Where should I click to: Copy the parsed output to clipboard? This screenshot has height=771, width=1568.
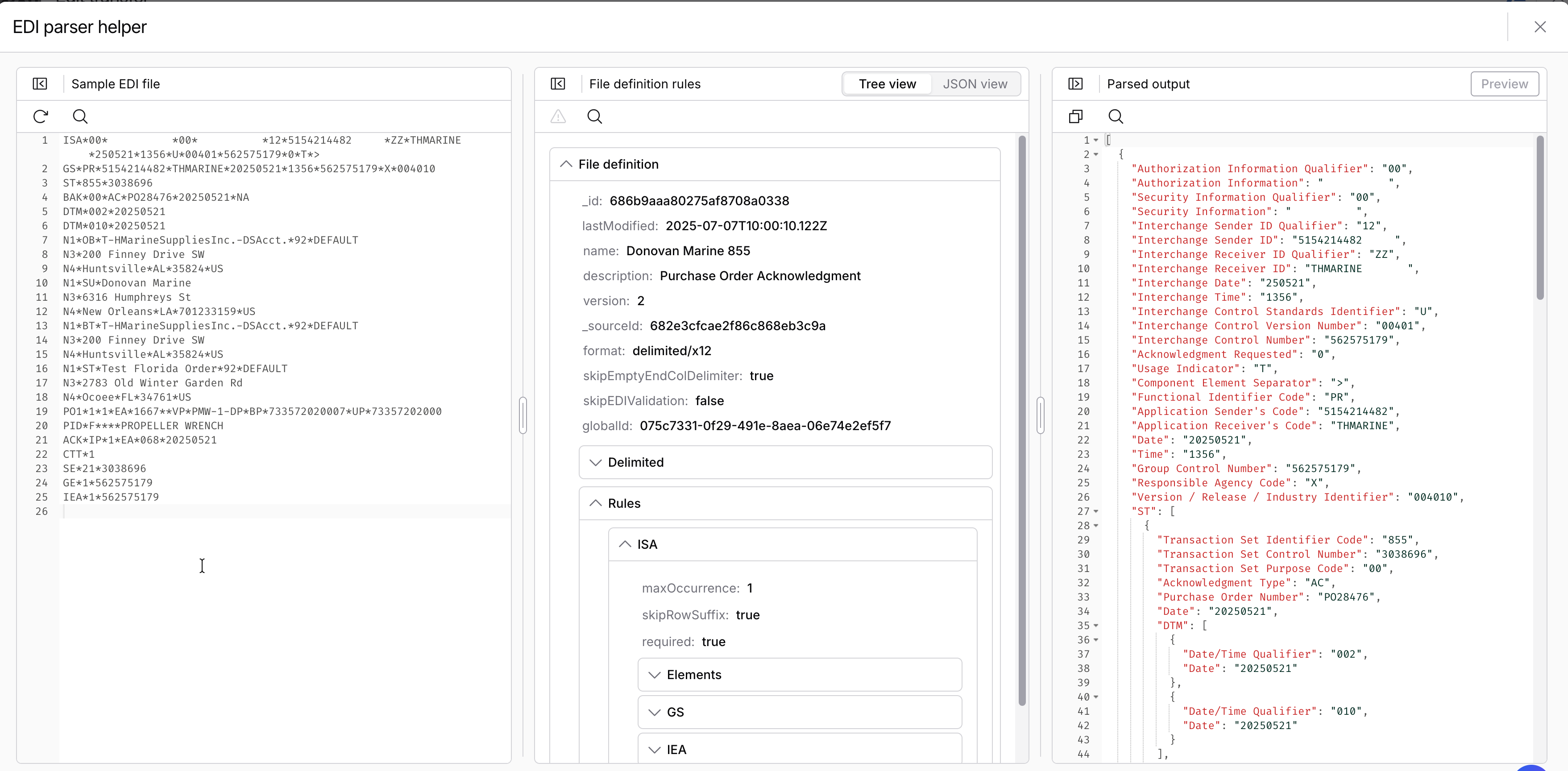(1076, 116)
